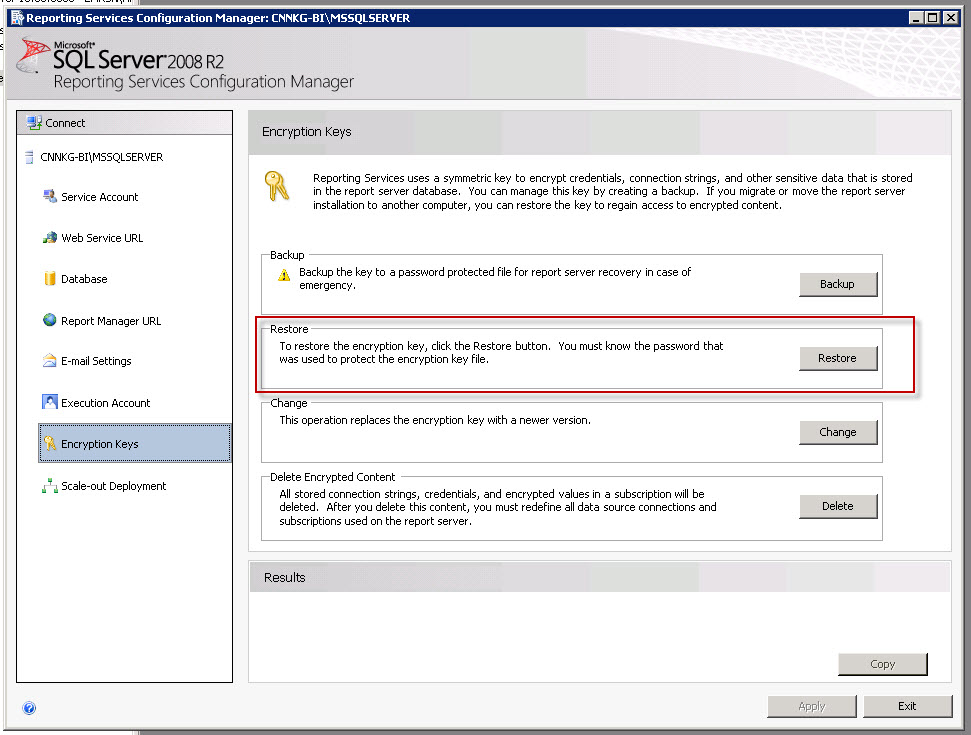This screenshot has width=971, height=735.
Task: Click the Backup button
Action: pos(838,284)
